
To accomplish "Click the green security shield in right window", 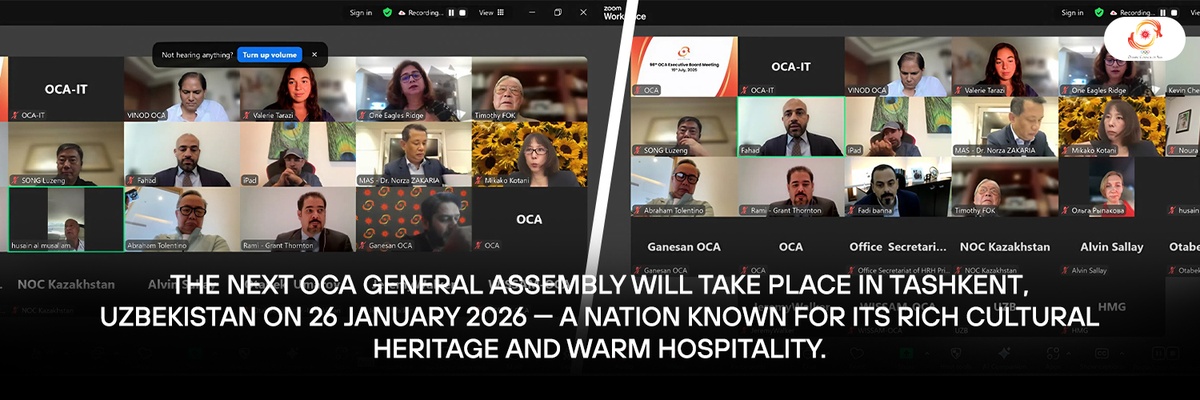I will [x=1098, y=13].
